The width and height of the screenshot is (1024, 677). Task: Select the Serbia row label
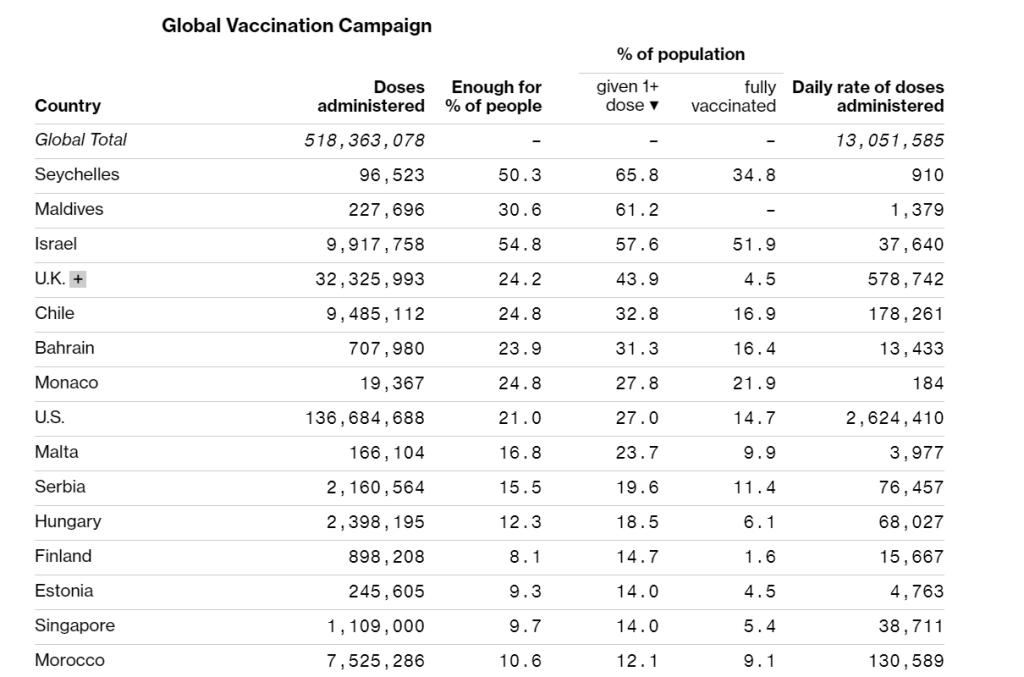point(60,487)
